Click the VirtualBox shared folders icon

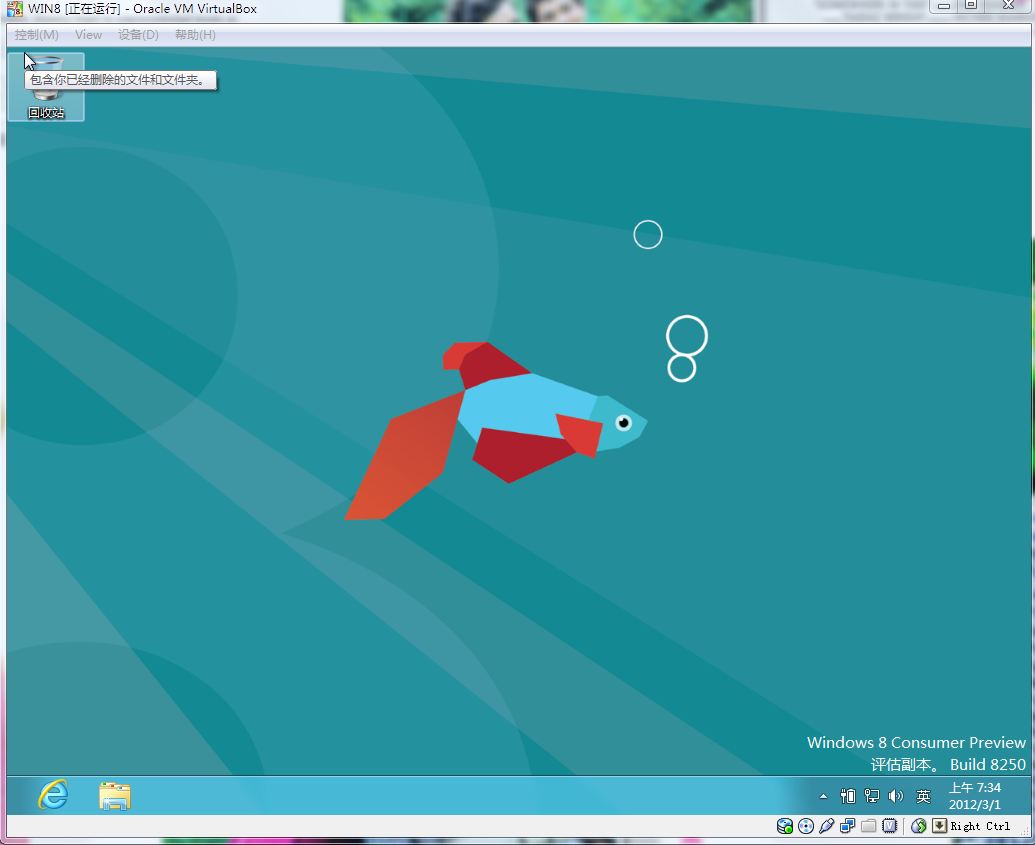[868, 826]
